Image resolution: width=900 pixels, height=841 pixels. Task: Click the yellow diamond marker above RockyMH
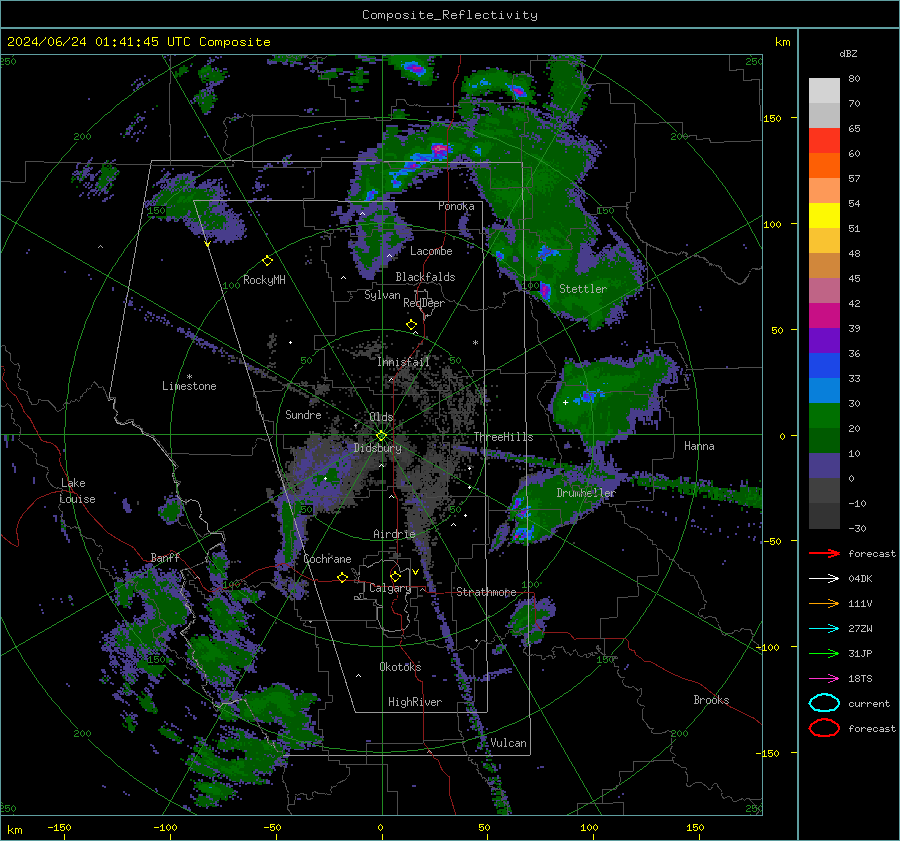(x=267, y=261)
